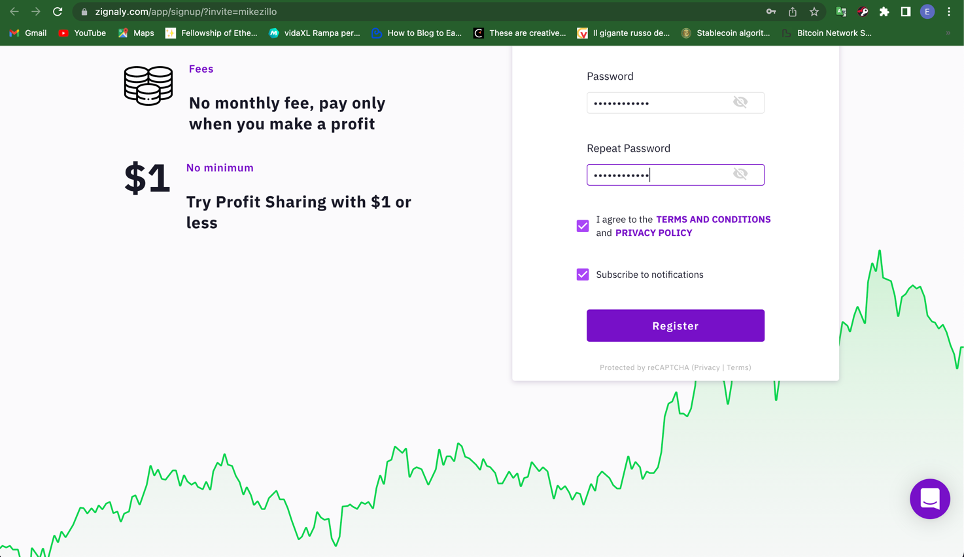Open the Chrome extensions puzzle icon
Image resolution: width=964 pixels, height=558 pixels.
pos(884,12)
